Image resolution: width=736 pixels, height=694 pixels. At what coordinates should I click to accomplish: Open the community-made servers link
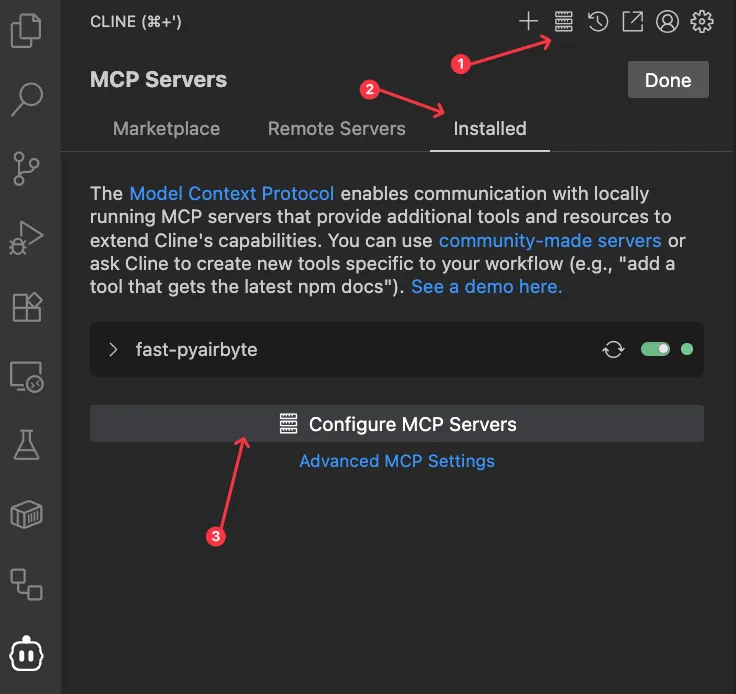coord(550,241)
